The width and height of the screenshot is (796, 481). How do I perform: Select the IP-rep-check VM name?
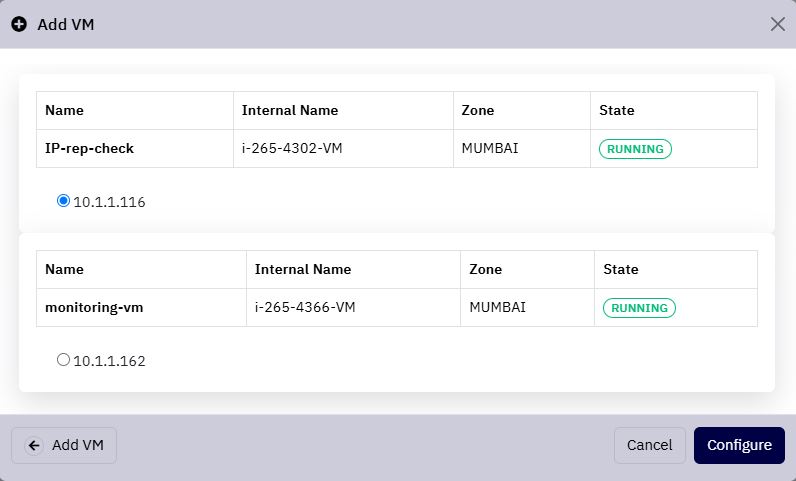click(89, 148)
